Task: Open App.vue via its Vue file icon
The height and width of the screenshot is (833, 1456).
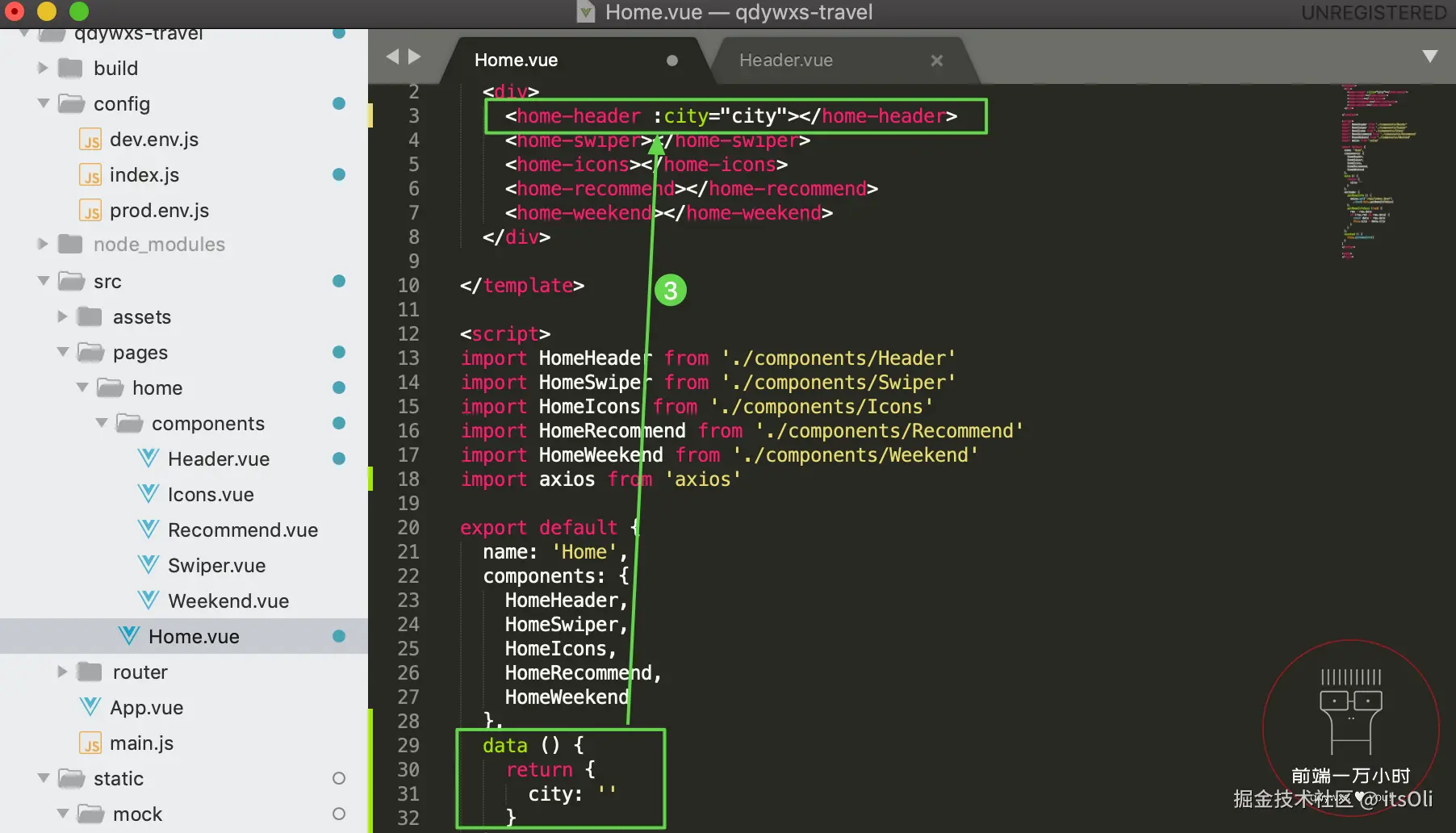Action: click(x=90, y=707)
